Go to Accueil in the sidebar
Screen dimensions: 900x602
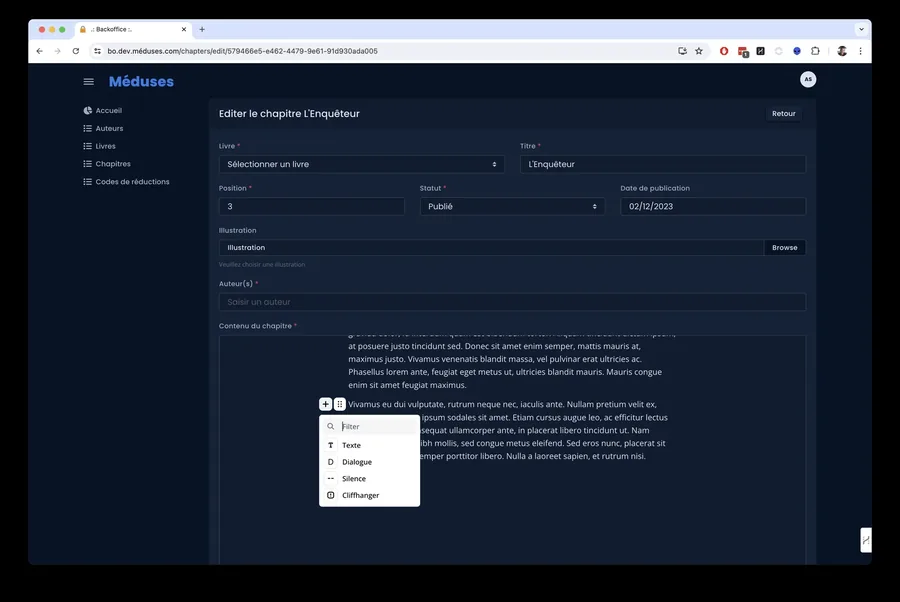[x=103, y=110]
